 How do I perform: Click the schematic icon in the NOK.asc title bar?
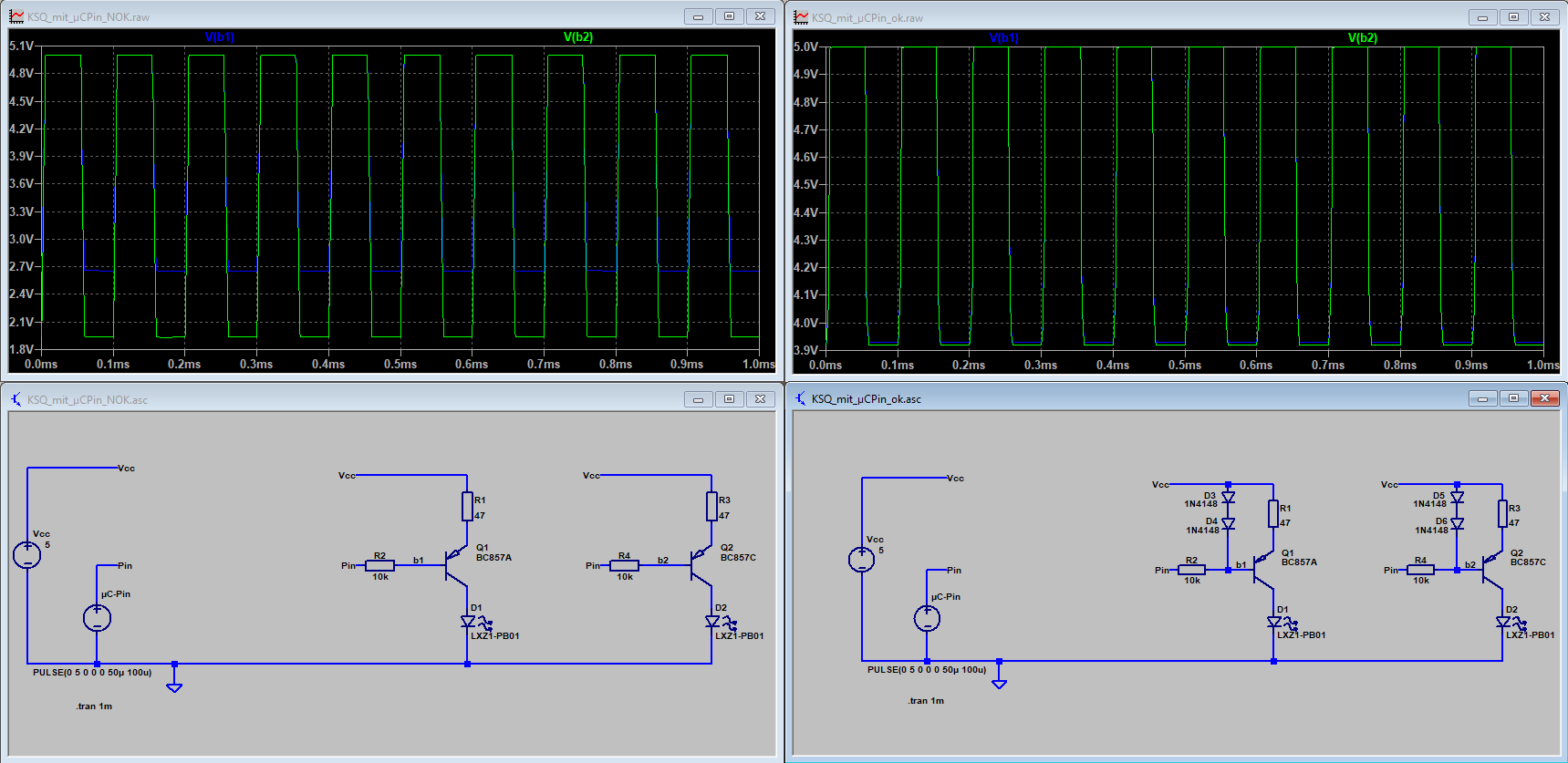[x=16, y=399]
